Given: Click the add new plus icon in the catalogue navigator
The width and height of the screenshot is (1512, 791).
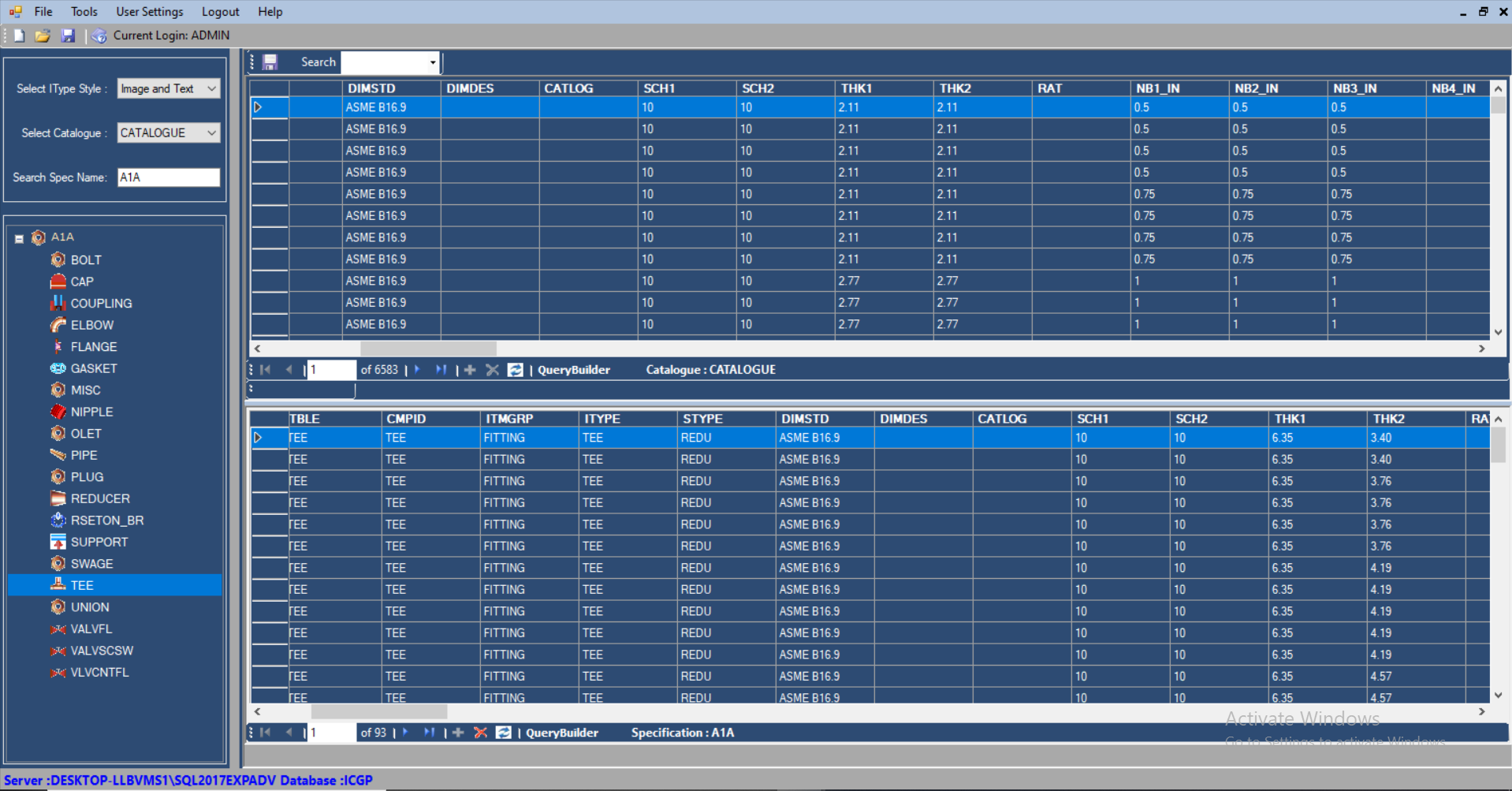Looking at the screenshot, I should pyautogui.click(x=470, y=370).
